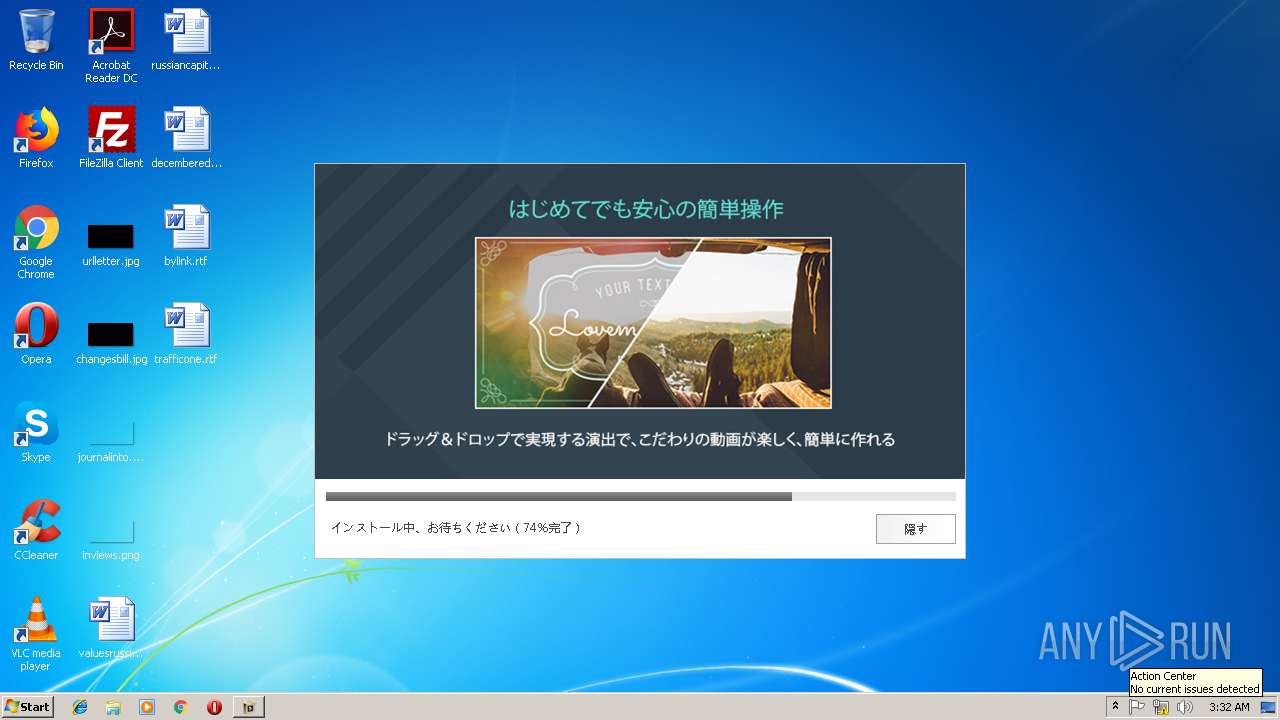Select inviews.png file icon
This screenshot has width=1280, height=720.
click(x=111, y=538)
